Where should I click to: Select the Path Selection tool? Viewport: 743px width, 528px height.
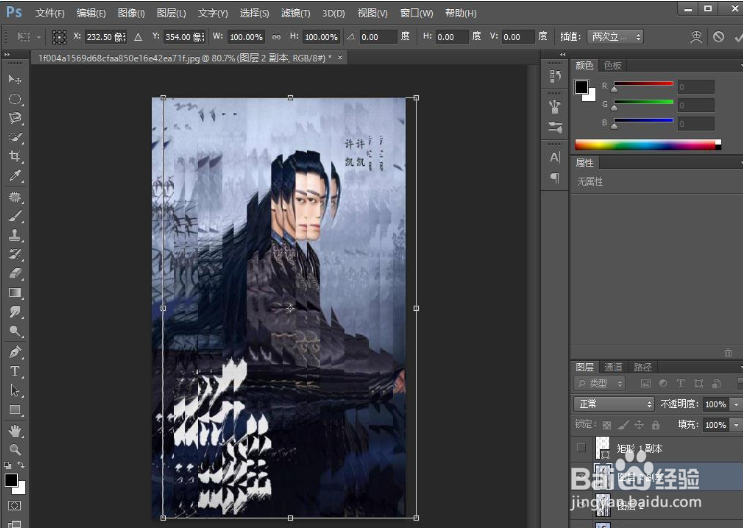click(15, 391)
